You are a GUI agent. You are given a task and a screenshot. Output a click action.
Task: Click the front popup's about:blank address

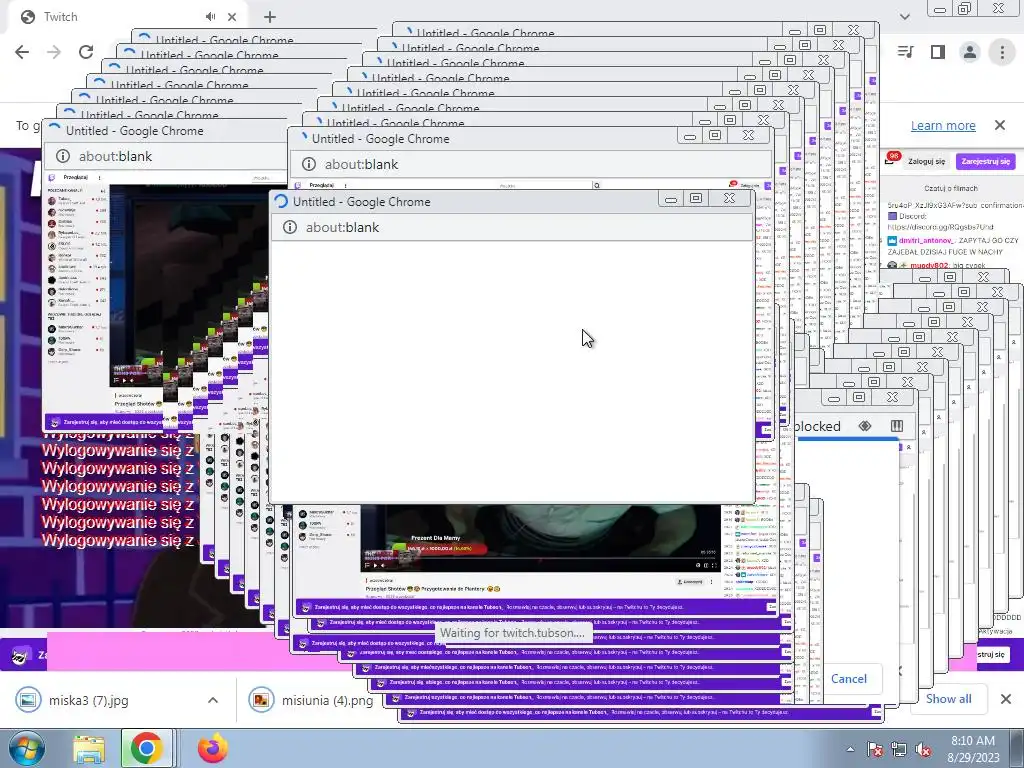pos(342,227)
